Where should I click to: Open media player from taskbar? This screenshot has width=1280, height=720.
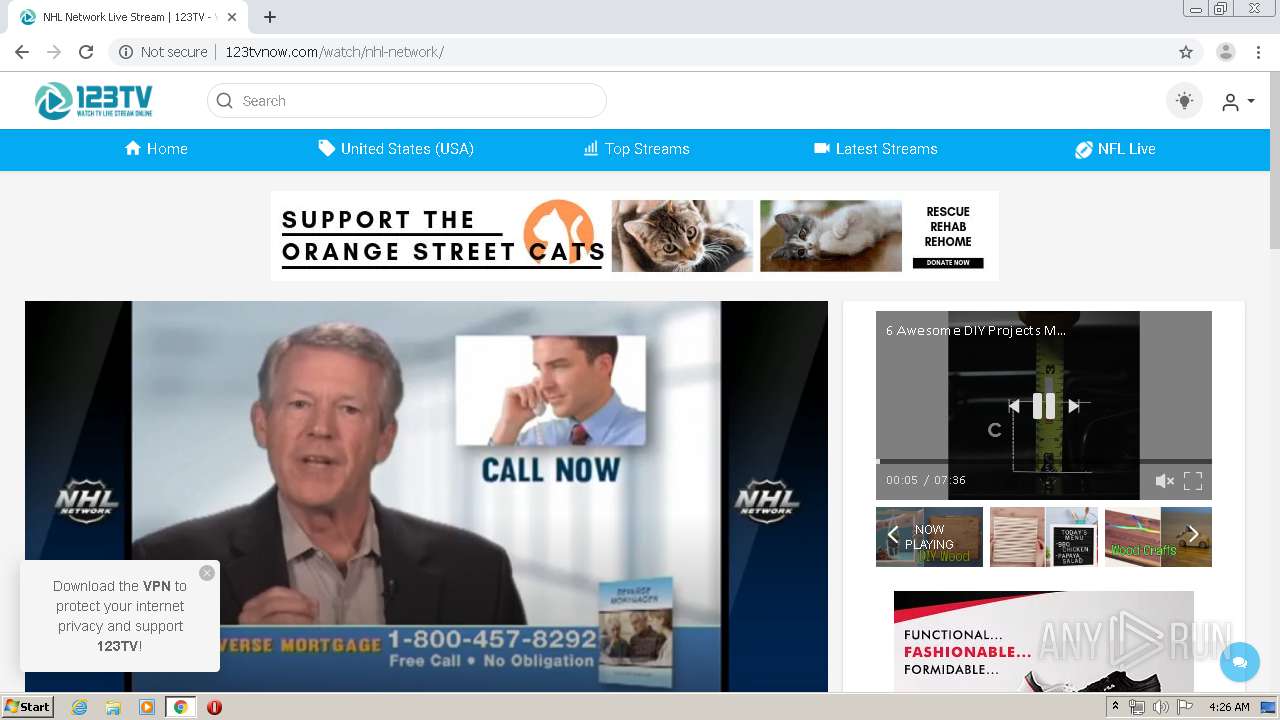(x=147, y=707)
